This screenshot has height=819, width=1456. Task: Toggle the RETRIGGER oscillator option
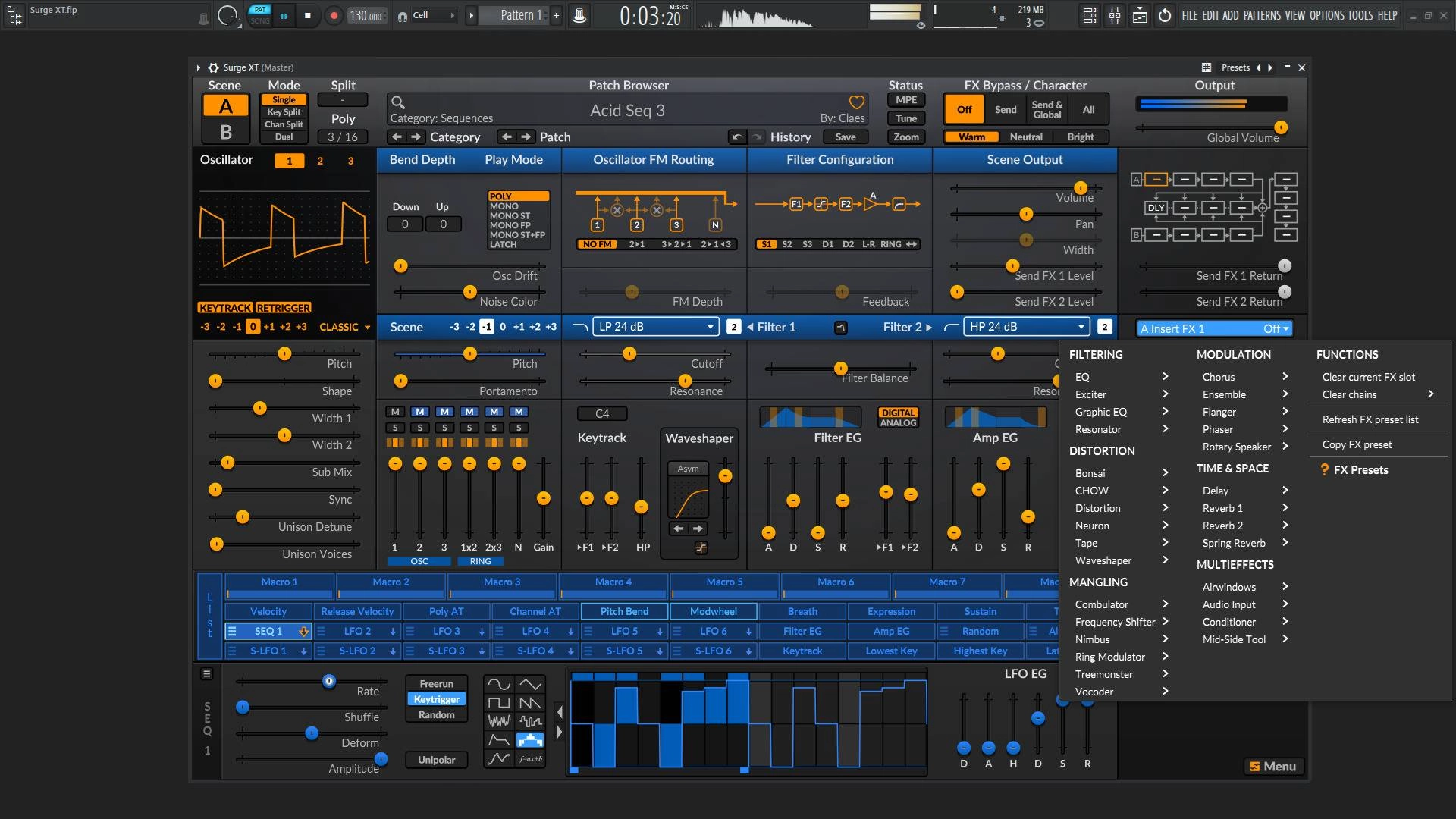(283, 308)
